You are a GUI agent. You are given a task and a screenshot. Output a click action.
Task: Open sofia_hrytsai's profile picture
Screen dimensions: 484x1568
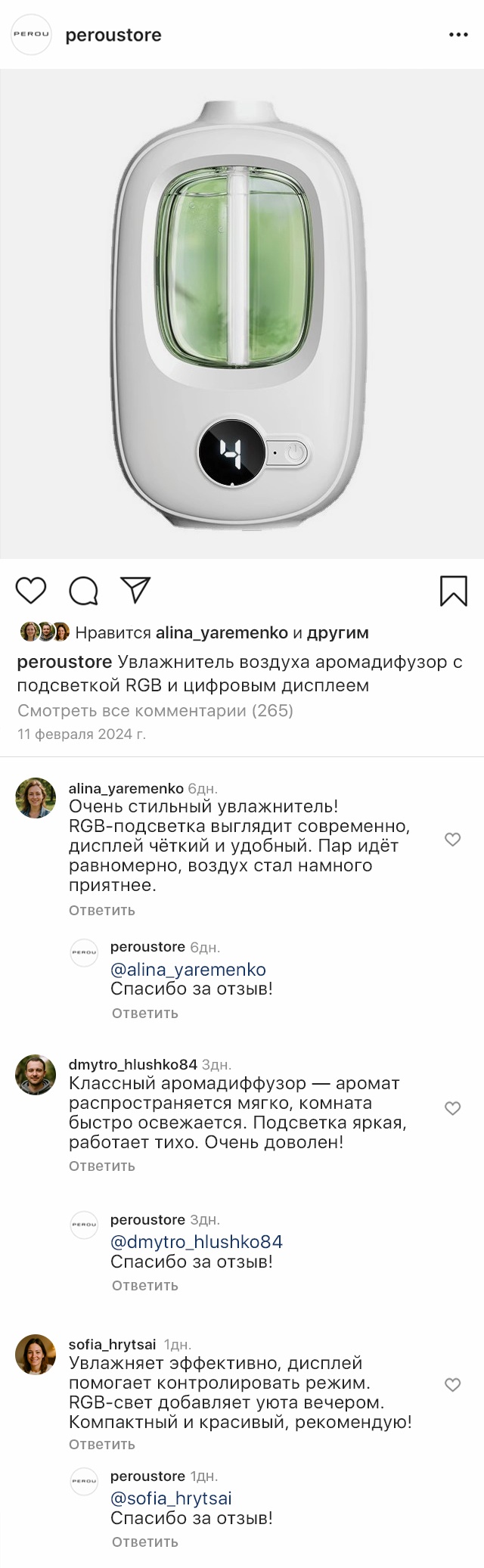click(36, 1354)
